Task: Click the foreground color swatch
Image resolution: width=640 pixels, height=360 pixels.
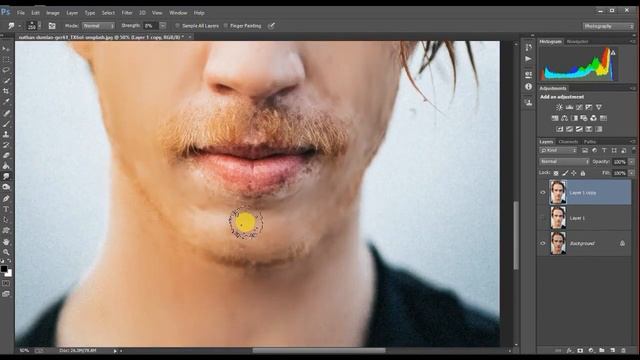Action: (x=4, y=269)
